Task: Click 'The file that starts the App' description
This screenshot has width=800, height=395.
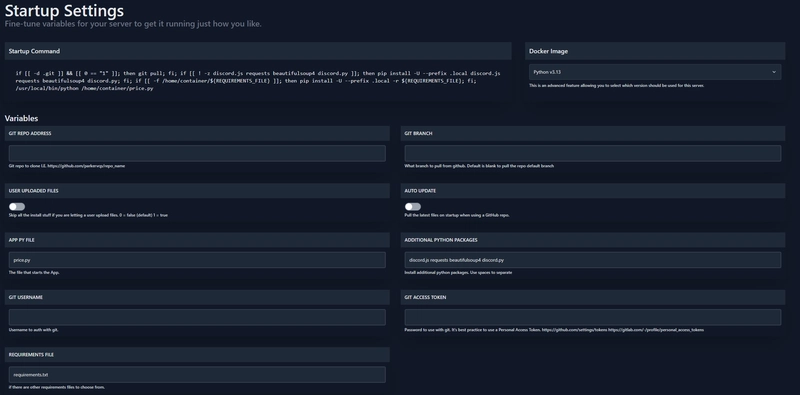Action: tap(34, 273)
